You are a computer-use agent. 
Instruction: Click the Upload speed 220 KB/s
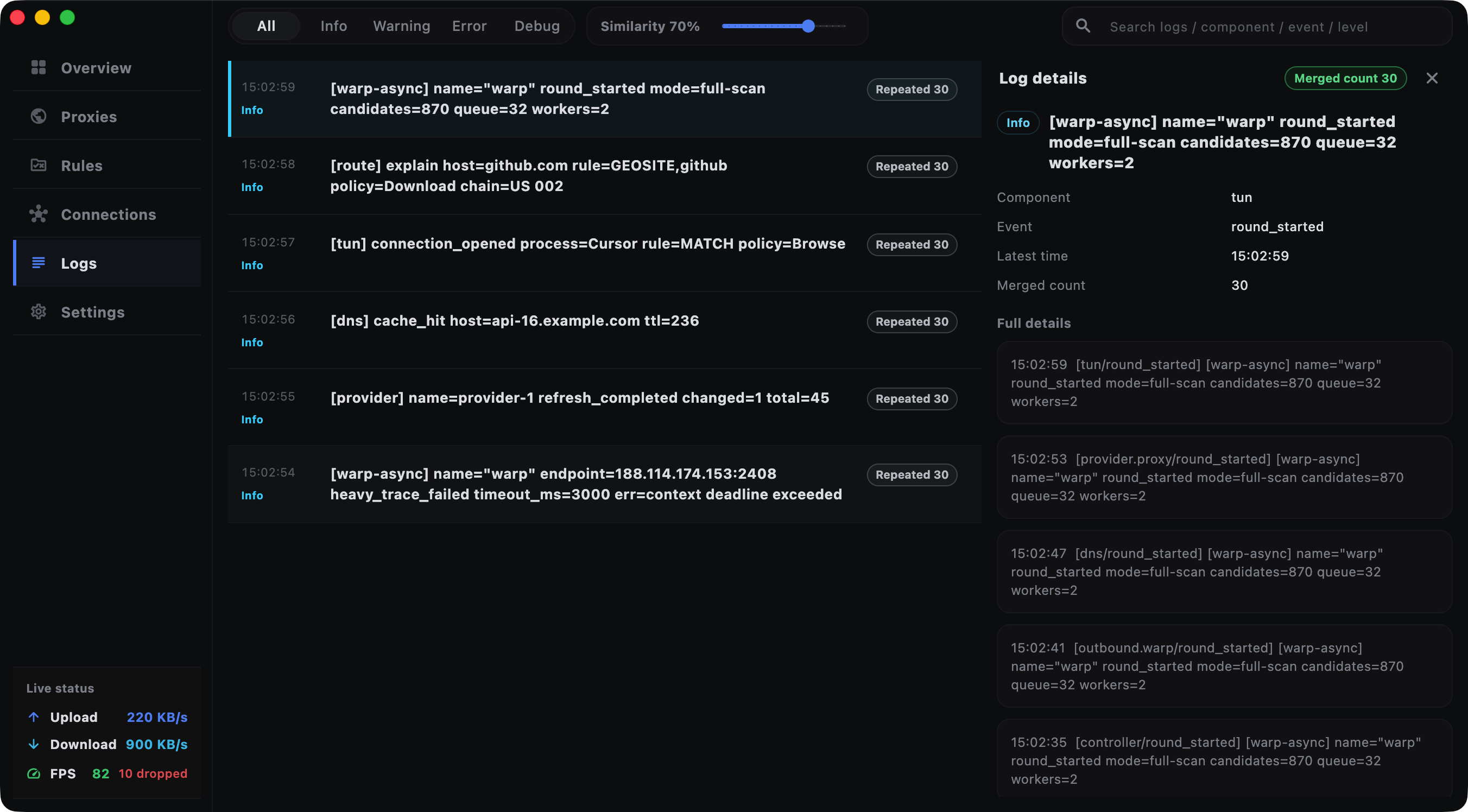pyautogui.click(x=157, y=717)
